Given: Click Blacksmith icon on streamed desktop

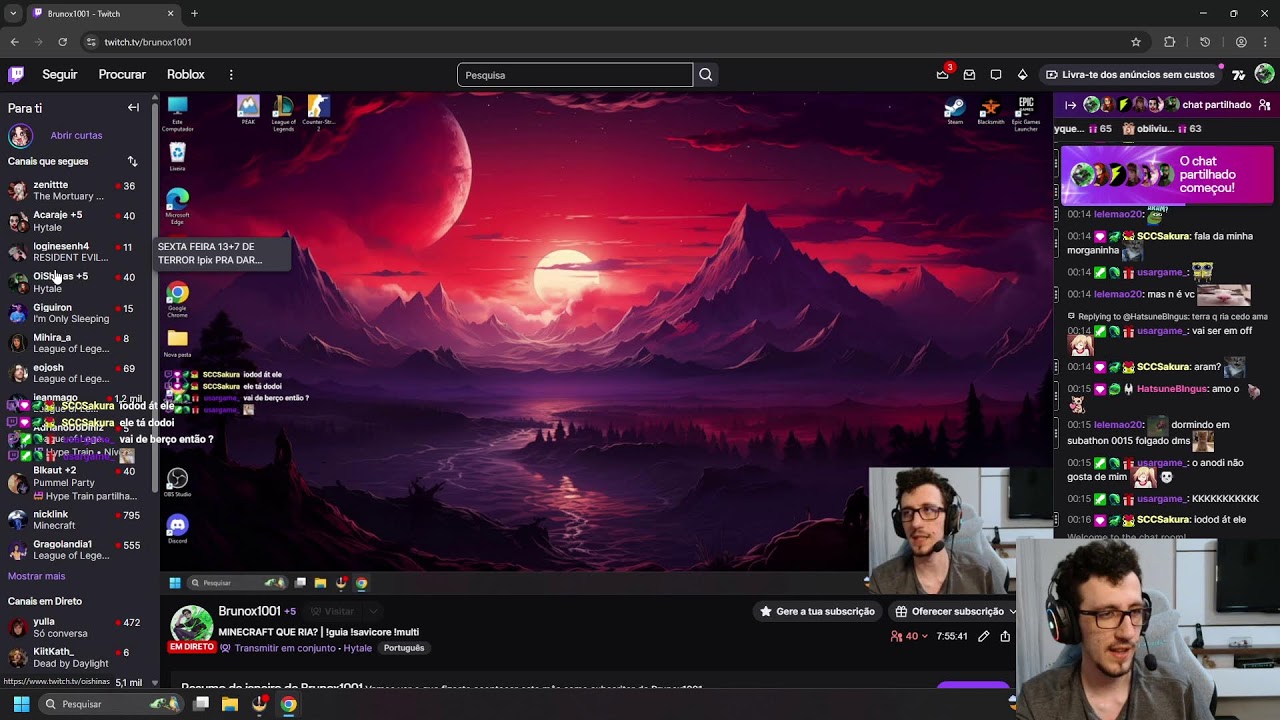Looking at the screenshot, I should (990, 111).
